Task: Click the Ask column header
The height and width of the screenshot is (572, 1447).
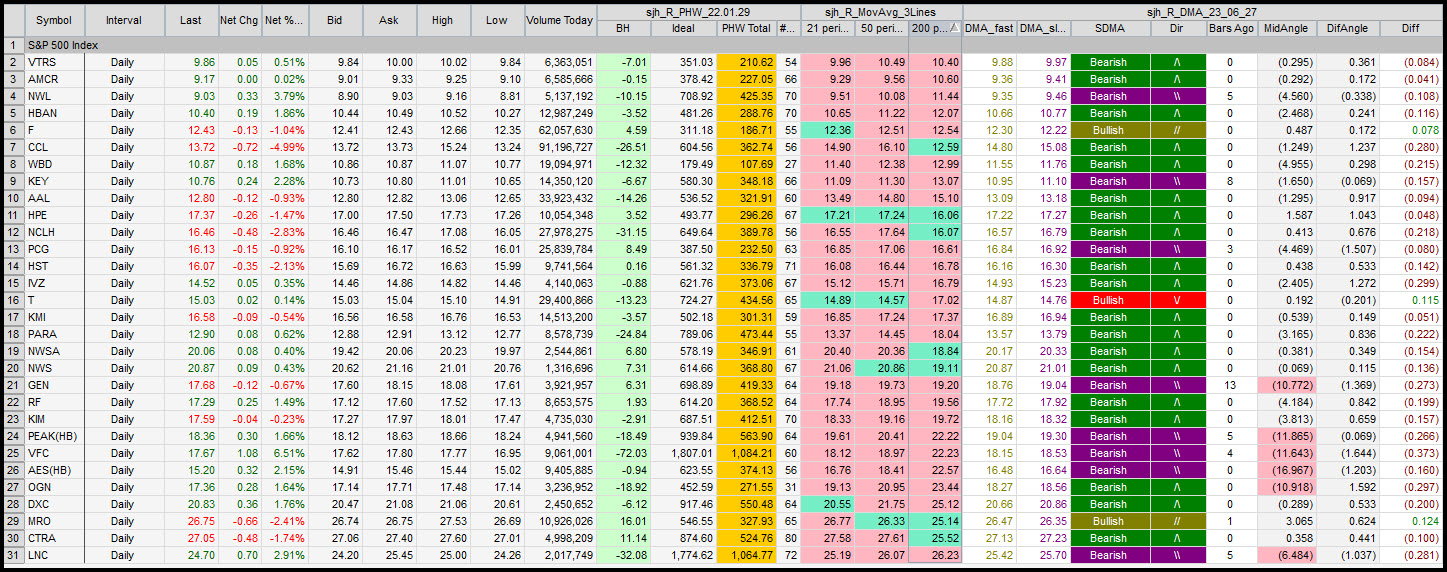Action: tap(389, 20)
